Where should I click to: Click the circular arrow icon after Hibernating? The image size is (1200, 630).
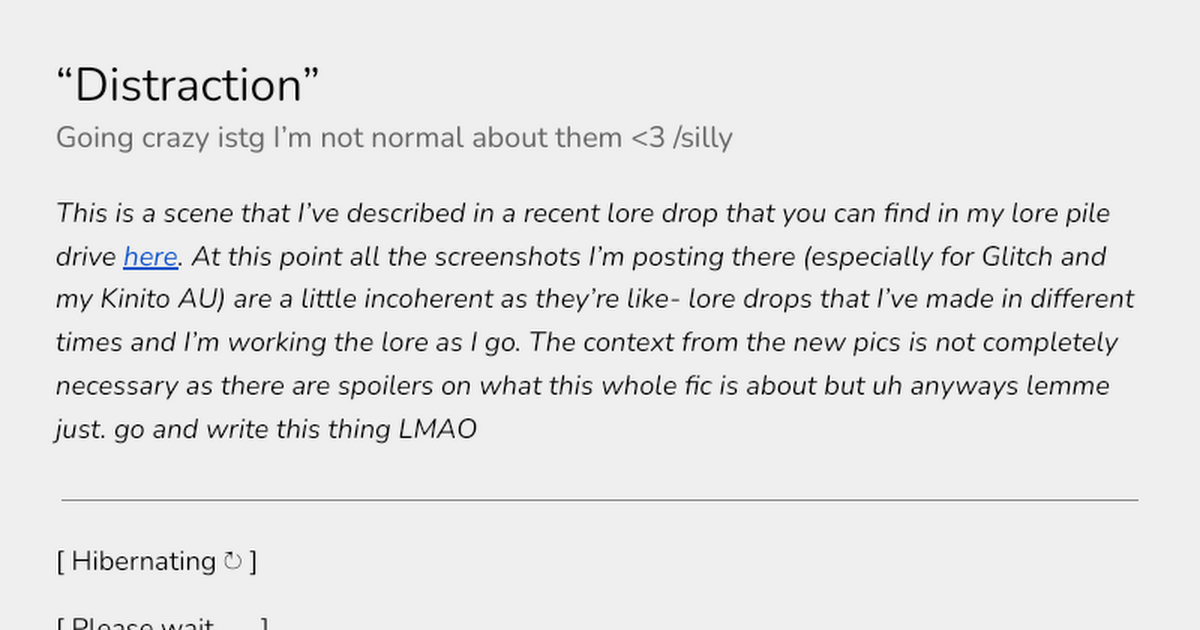tap(232, 562)
